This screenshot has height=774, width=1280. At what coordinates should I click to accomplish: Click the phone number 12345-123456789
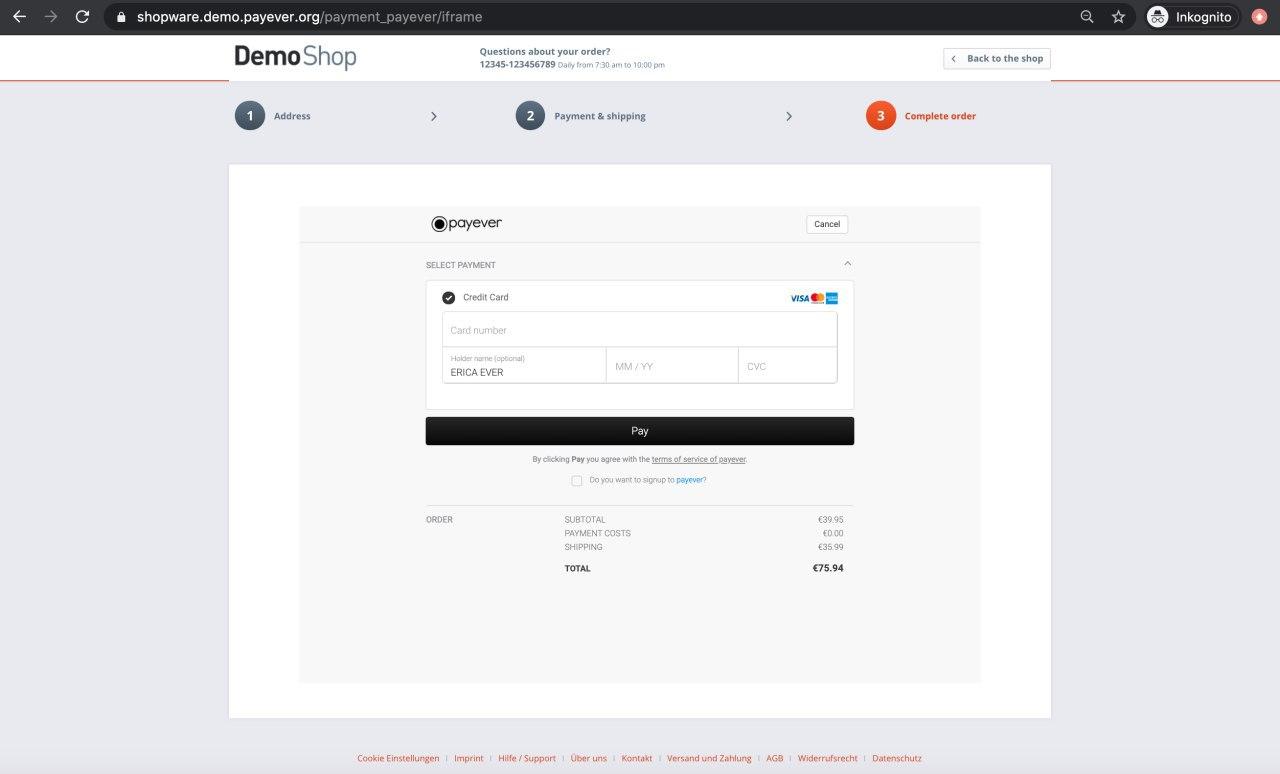point(517,64)
